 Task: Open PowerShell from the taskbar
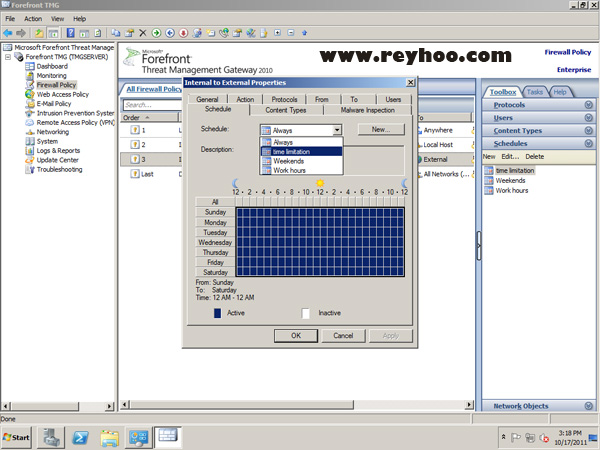[x=80, y=437]
